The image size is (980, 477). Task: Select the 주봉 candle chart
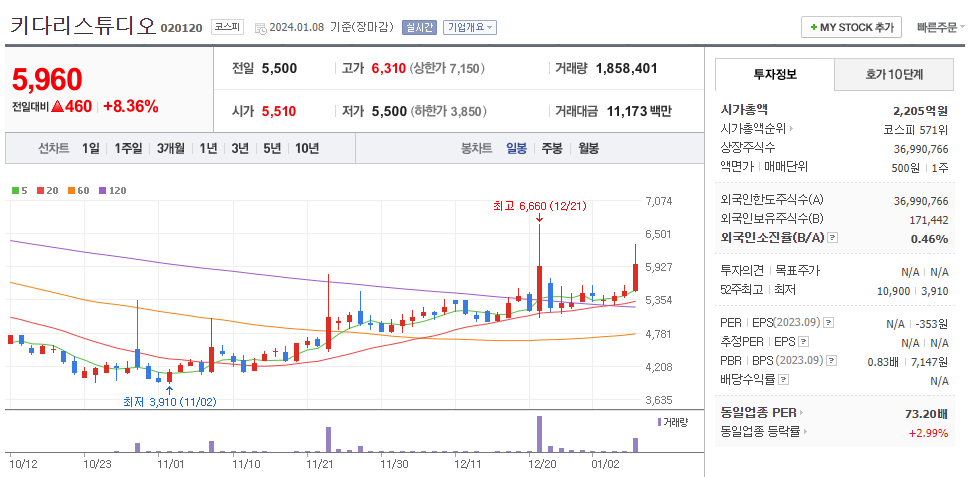pos(552,149)
